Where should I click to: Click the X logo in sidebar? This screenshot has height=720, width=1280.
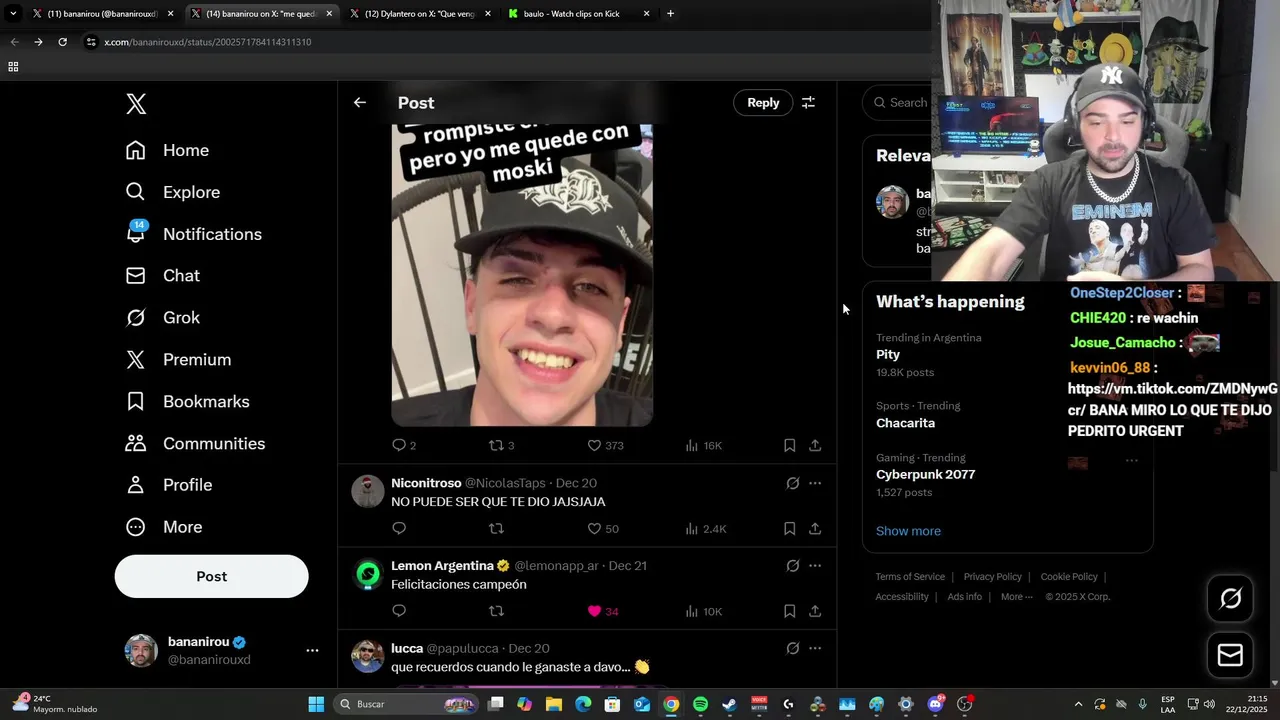click(x=136, y=103)
